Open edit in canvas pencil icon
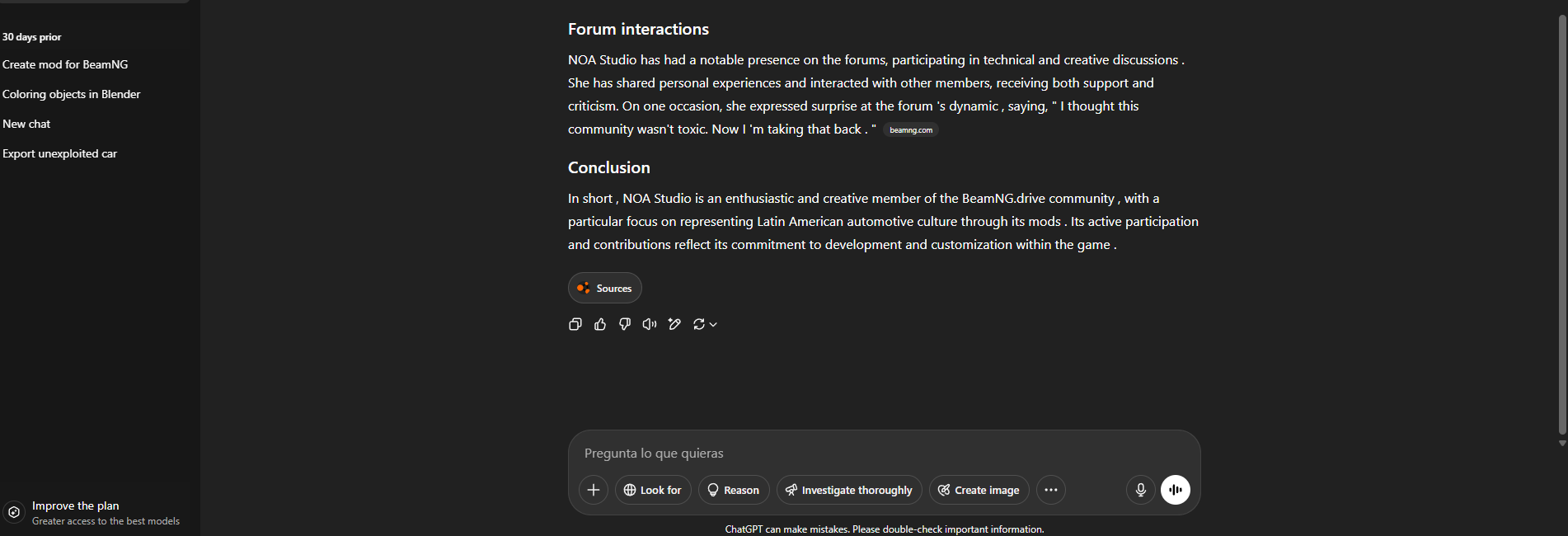Viewport: 1568px width, 536px height. (674, 324)
